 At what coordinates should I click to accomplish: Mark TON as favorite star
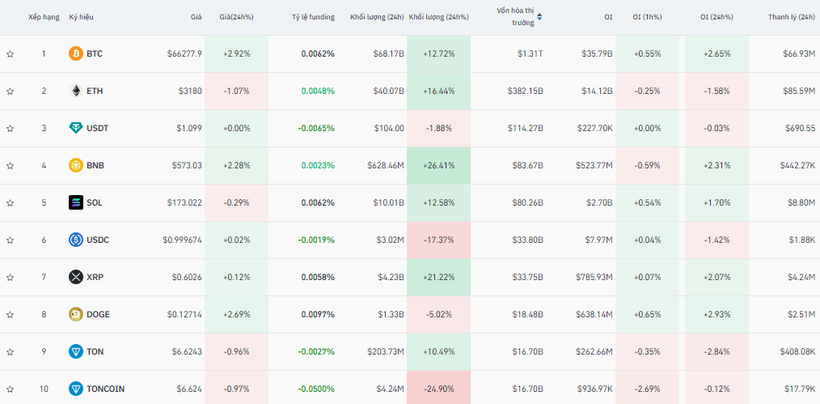(x=10, y=352)
